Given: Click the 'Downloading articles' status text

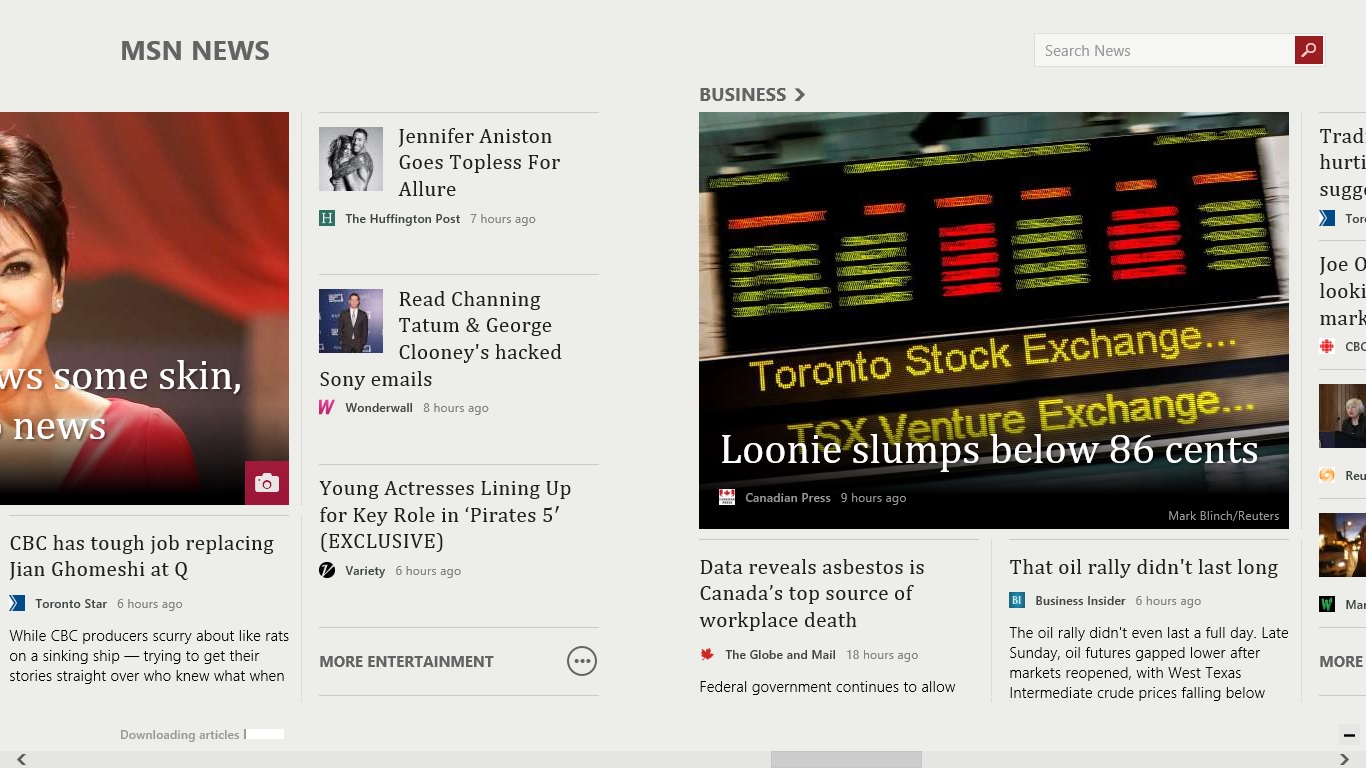Looking at the screenshot, I should [179, 734].
